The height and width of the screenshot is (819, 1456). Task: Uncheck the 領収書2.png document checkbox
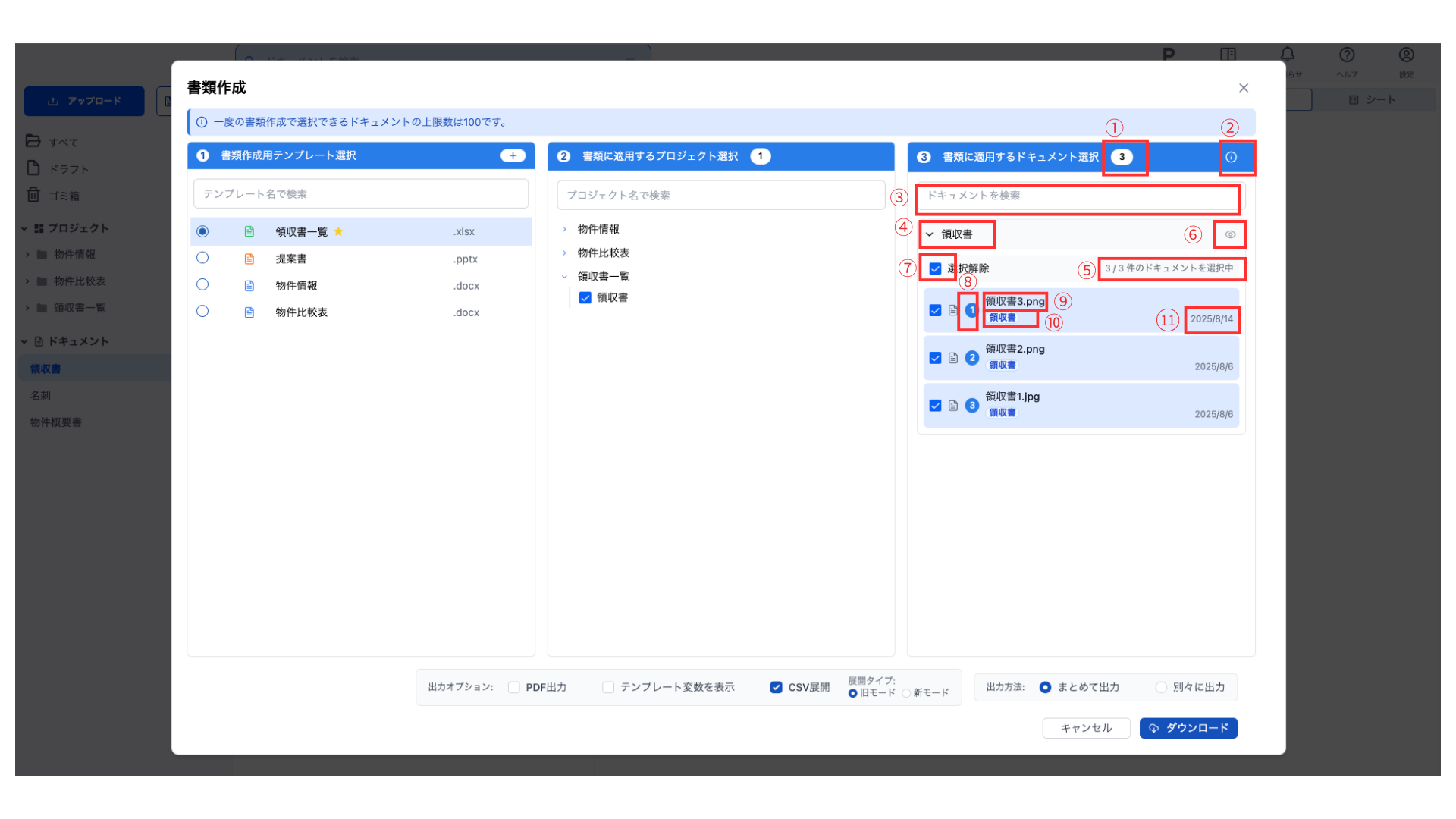tap(935, 358)
